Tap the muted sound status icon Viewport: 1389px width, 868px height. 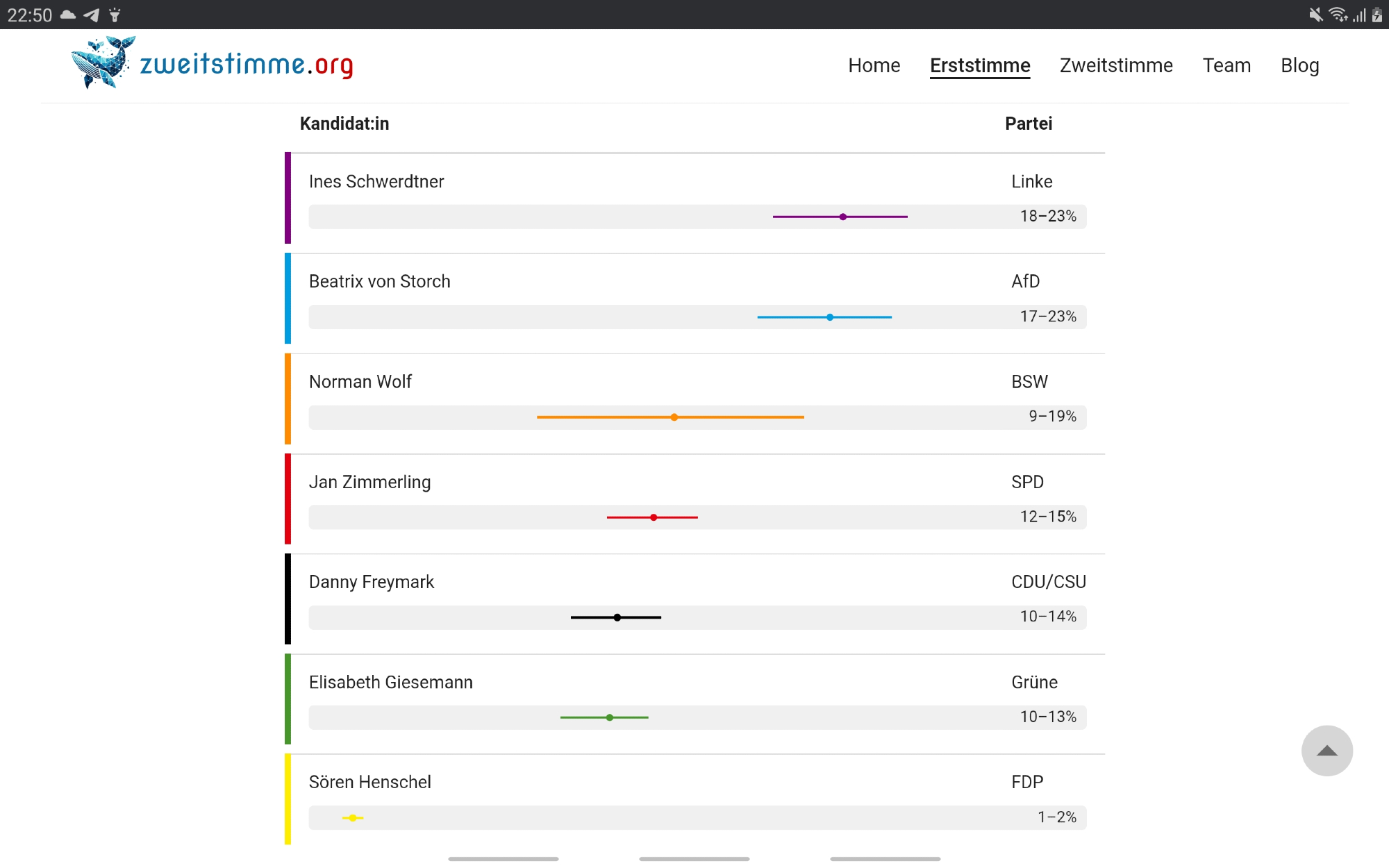1315,15
